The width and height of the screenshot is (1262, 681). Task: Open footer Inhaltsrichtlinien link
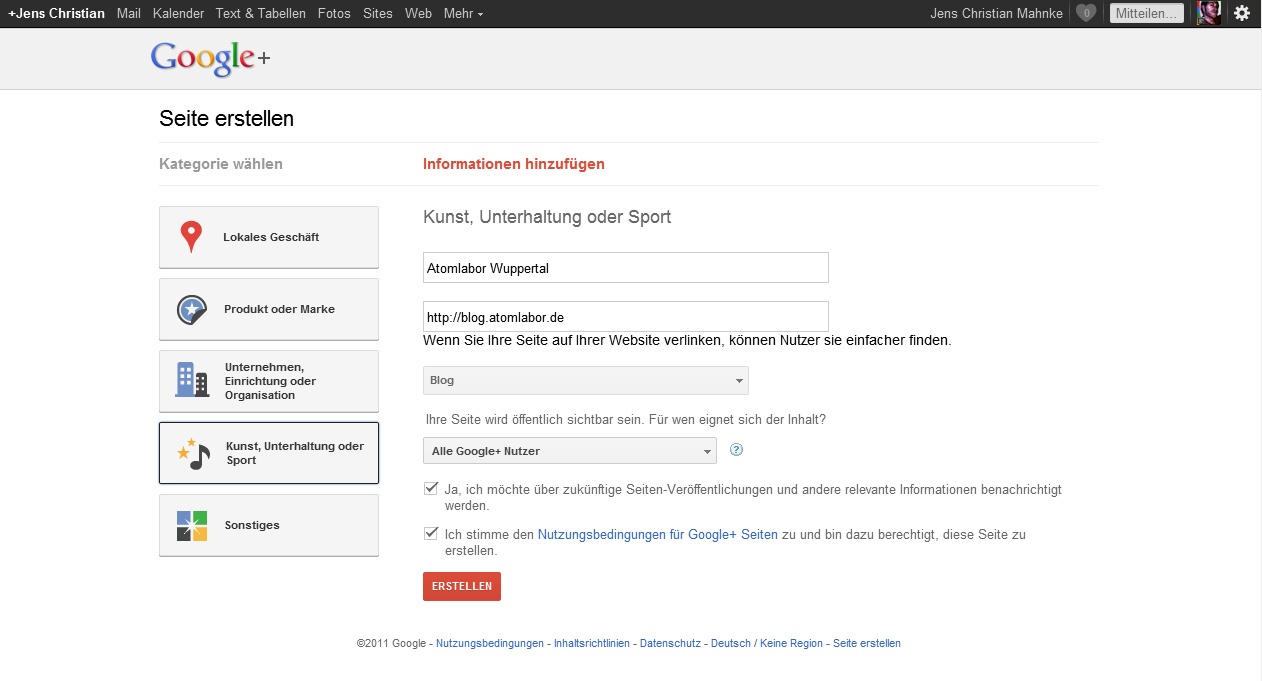point(592,644)
